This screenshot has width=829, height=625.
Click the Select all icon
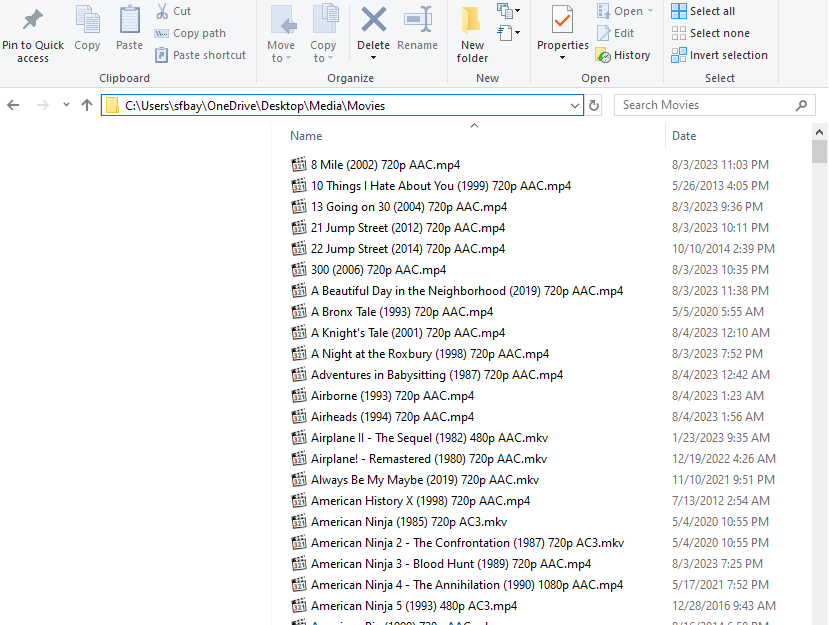pos(679,11)
